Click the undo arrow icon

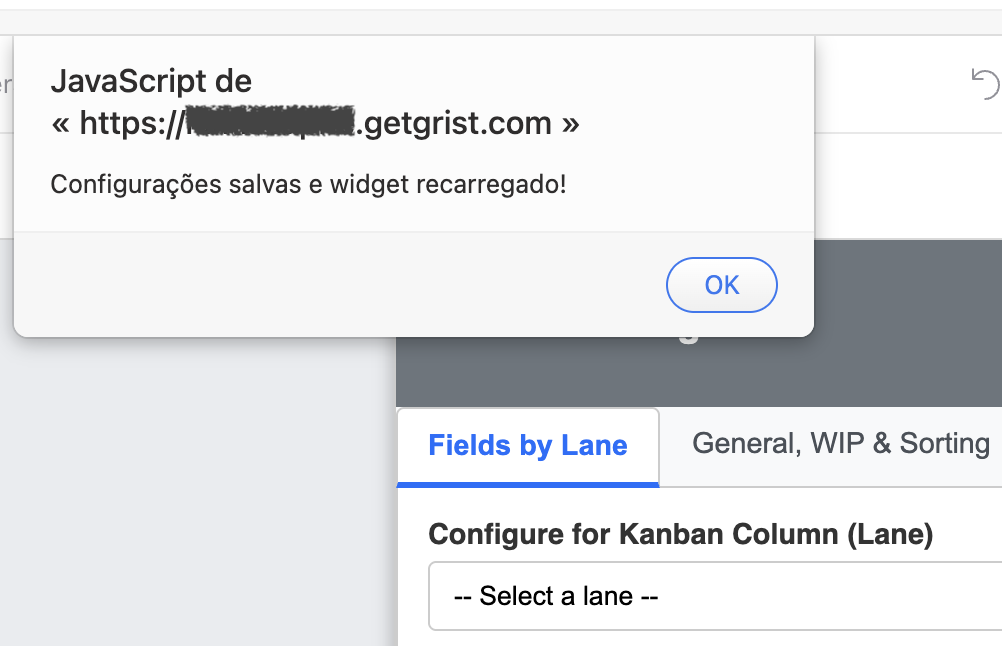pyautogui.click(x=986, y=85)
